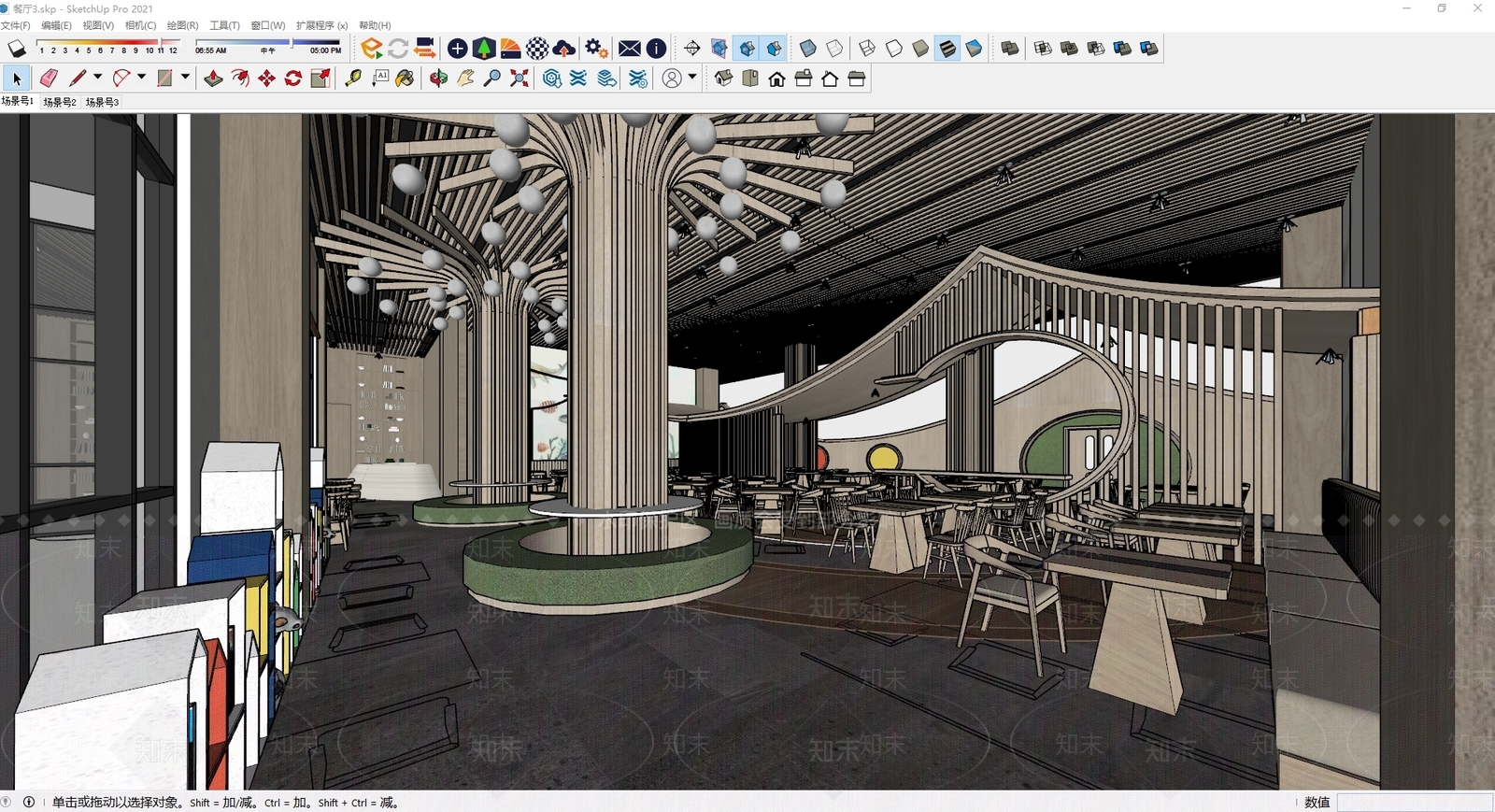
Task: Pick the pink Eraser tool
Action: click(x=49, y=78)
